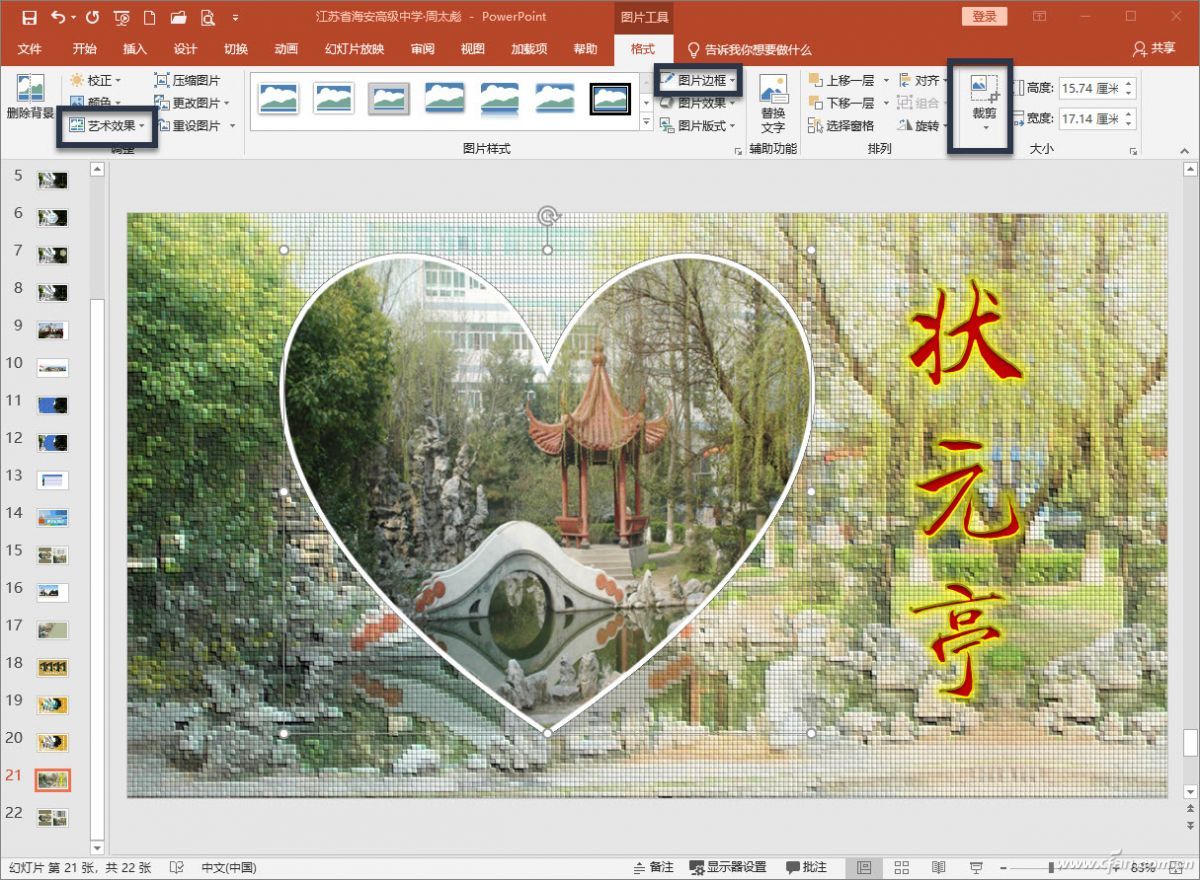1200x880 pixels.
Task: Switch to slide sorter view icon
Action: click(x=900, y=866)
